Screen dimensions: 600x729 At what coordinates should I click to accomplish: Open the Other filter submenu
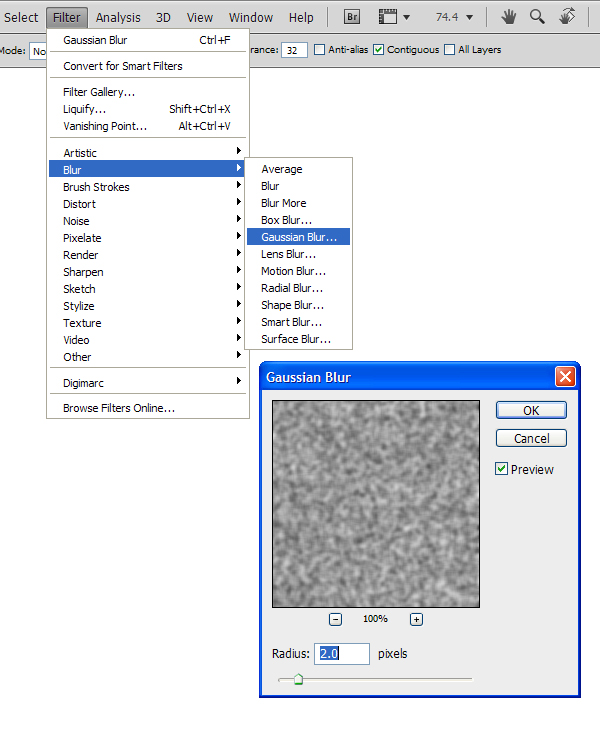[x=148, y=357]
